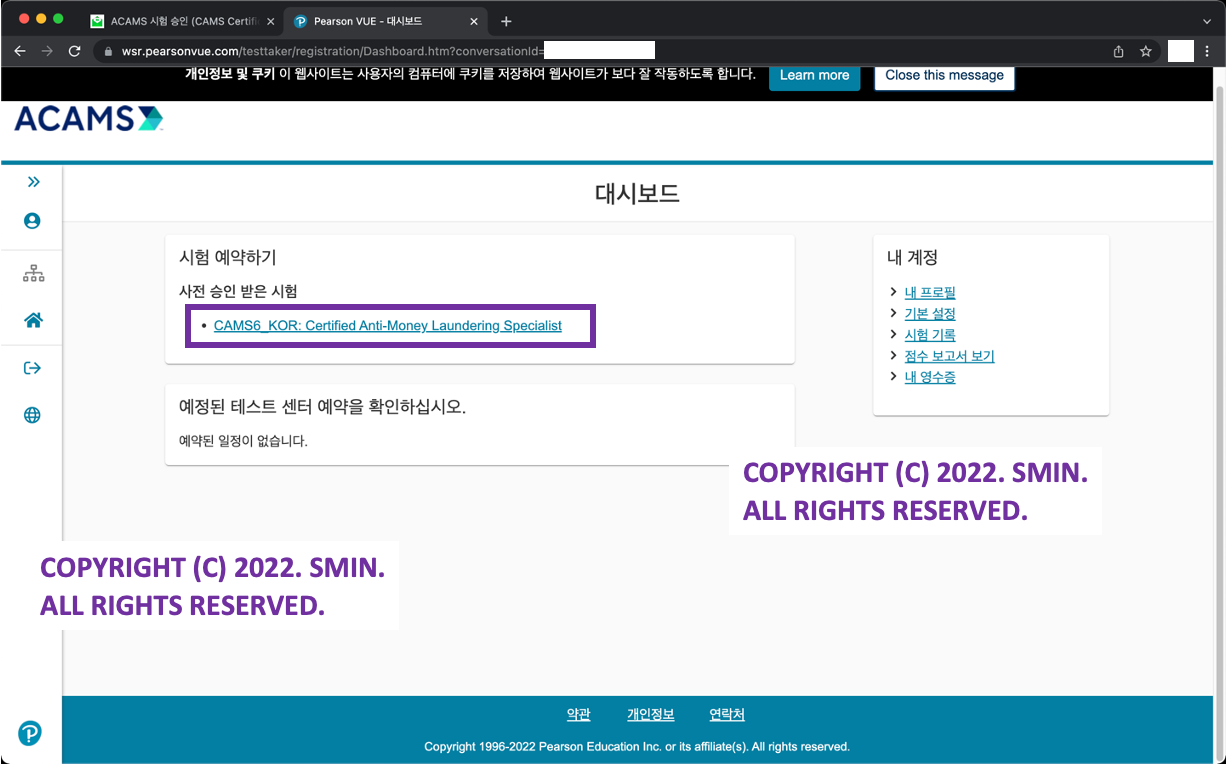Click the Learn more button
Screen dimensions: 1226x764
(x=814, y=75)
